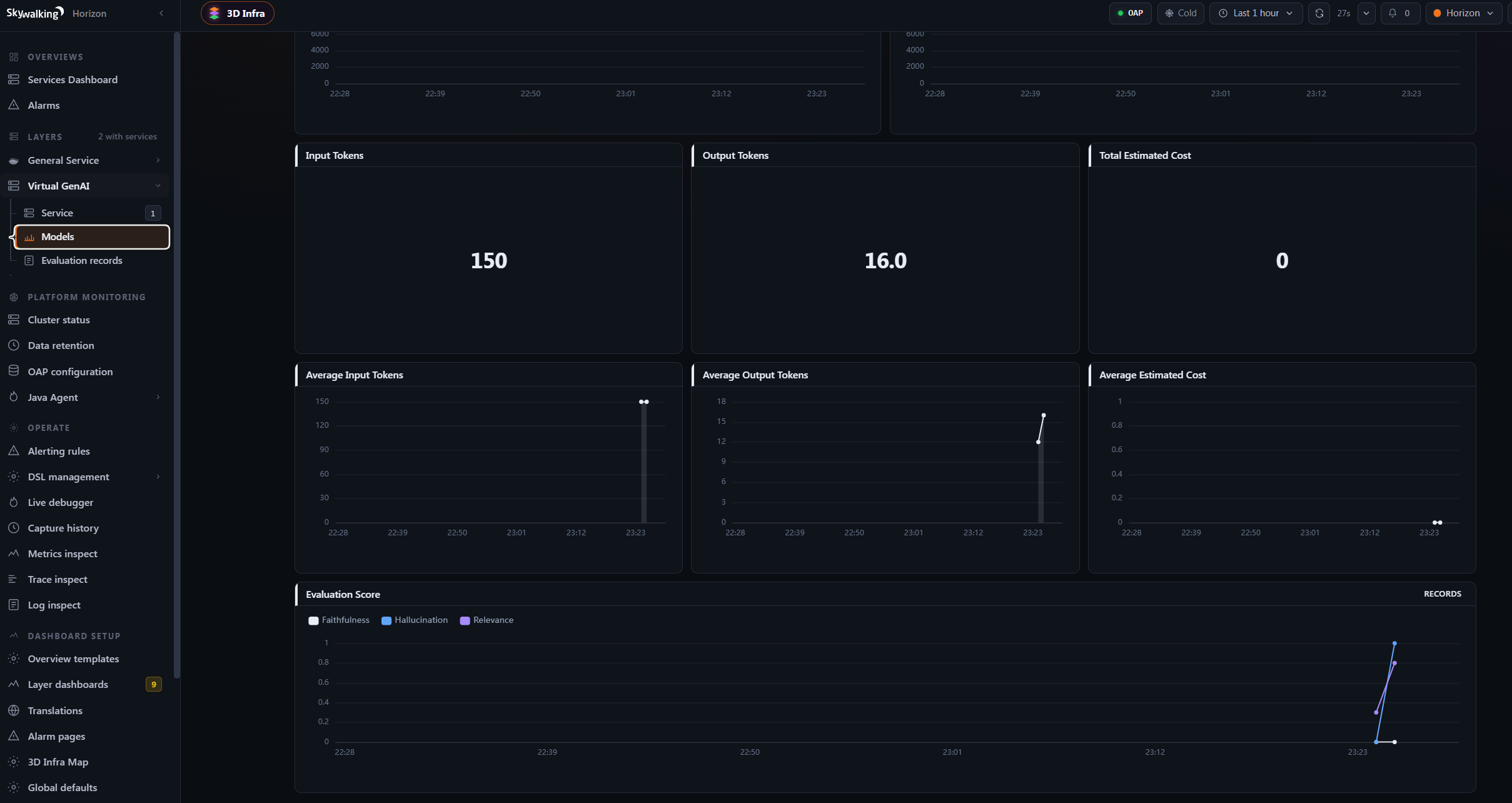The image size is (1512, 803).
Task: Collapse the sidebar with the chevron
Action: click(161, 13)
